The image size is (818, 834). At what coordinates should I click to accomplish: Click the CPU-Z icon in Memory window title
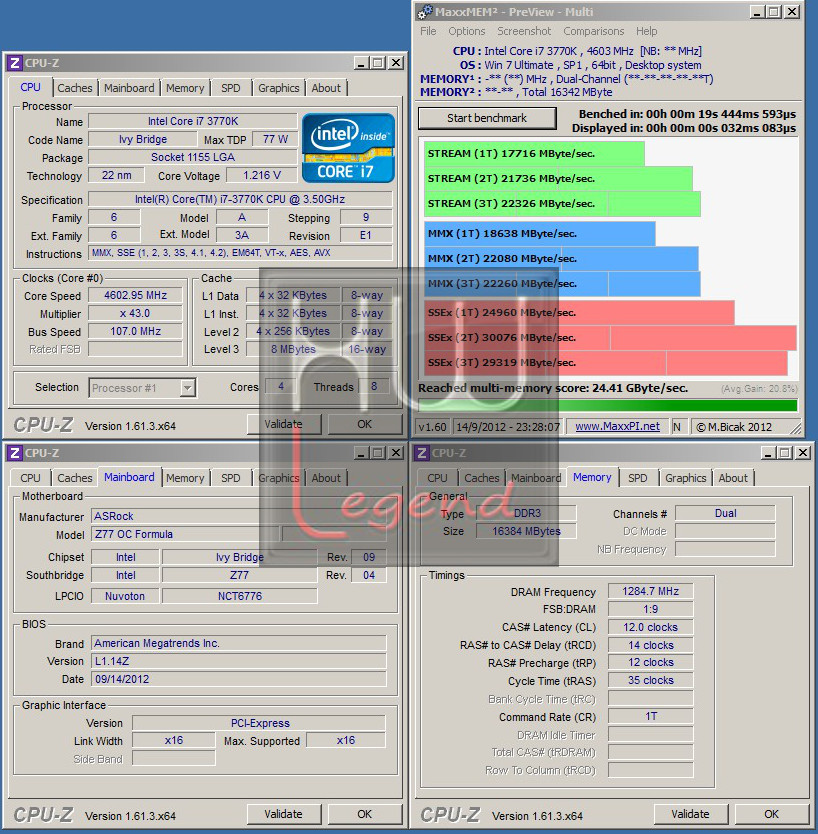coord(422,453)
